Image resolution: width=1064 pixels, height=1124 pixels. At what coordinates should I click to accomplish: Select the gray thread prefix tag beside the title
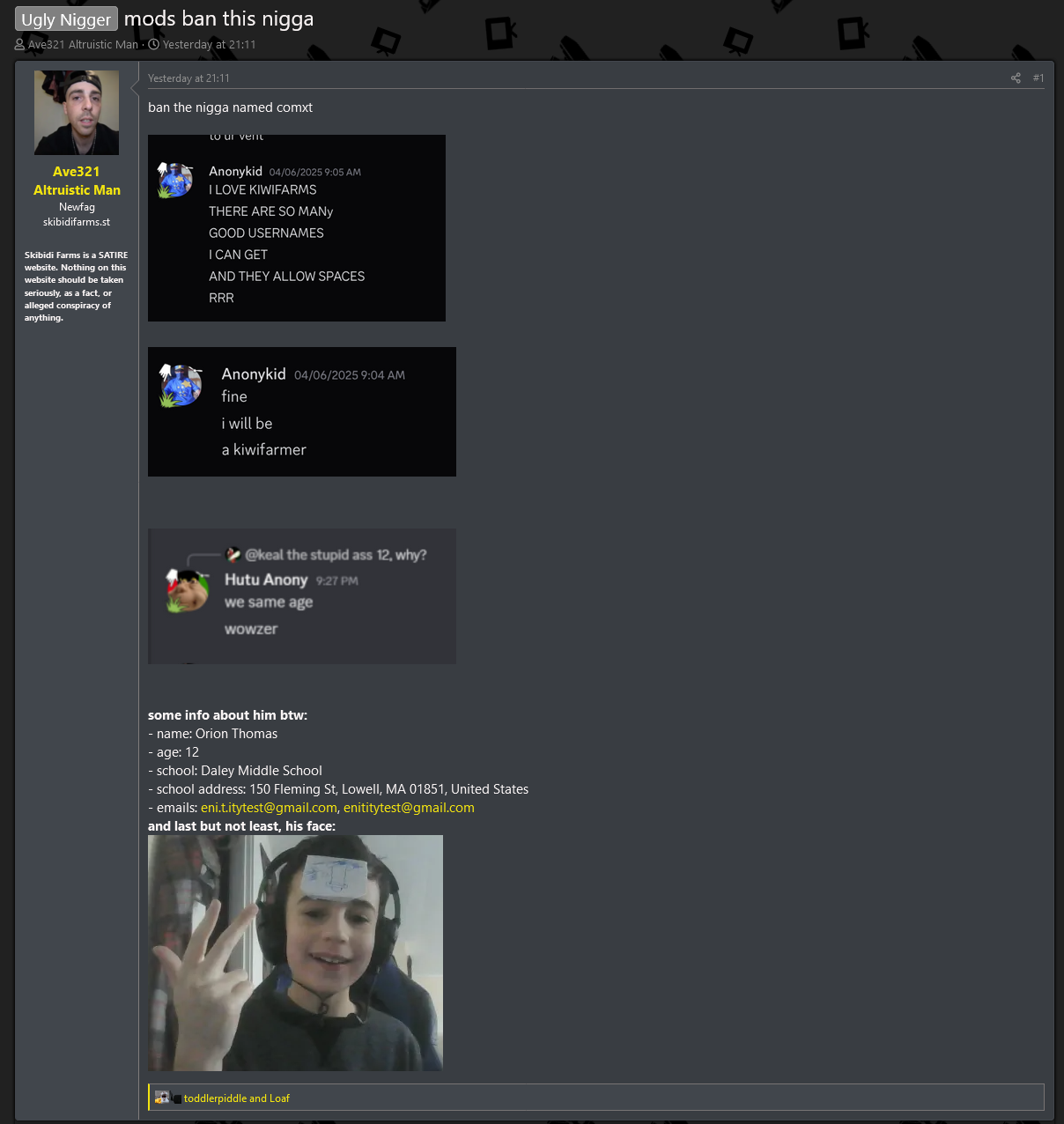pos(66,19)
